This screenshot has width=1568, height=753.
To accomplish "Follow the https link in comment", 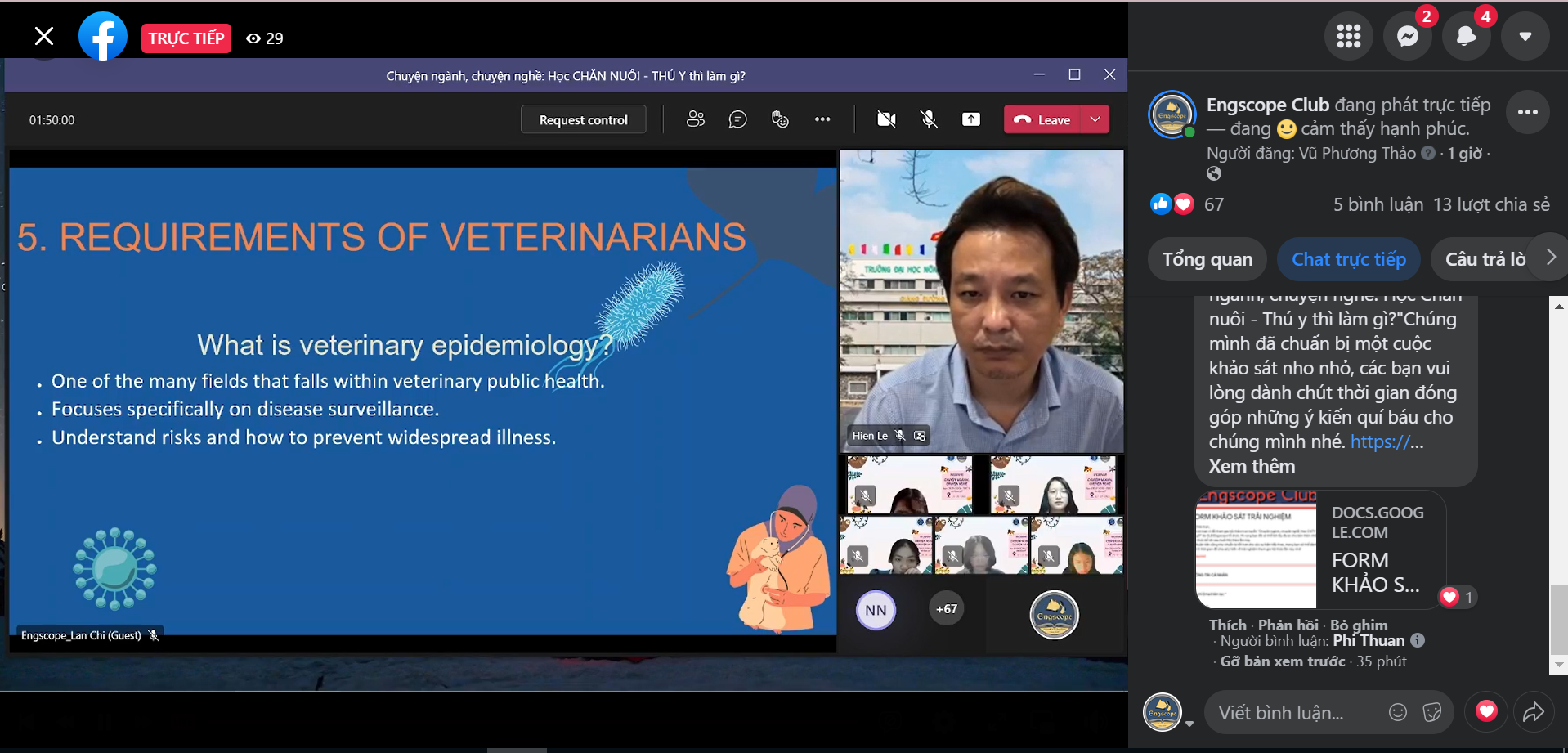I will tap(1387, 441).
